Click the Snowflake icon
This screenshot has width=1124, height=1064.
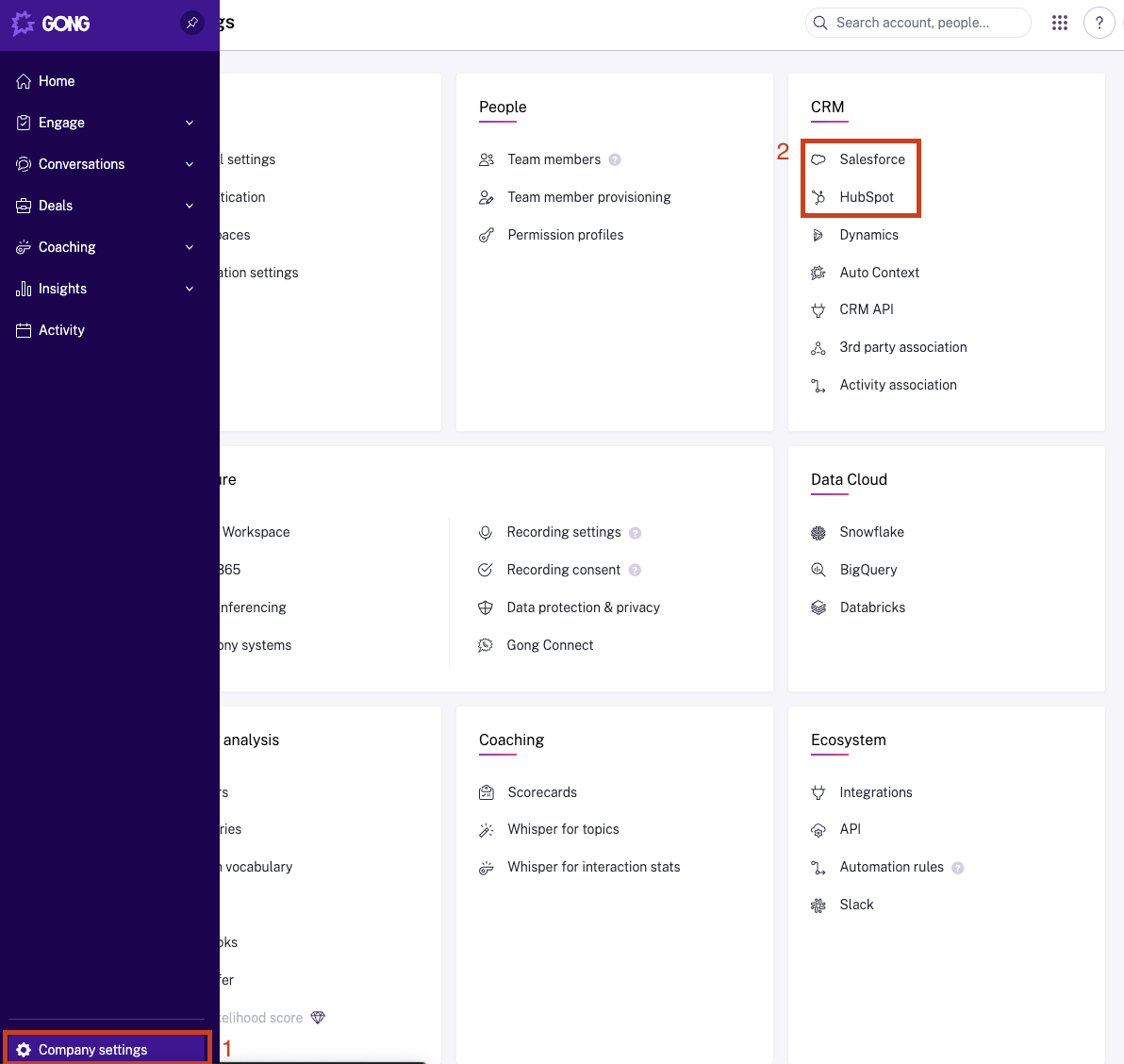pos(818,533)
